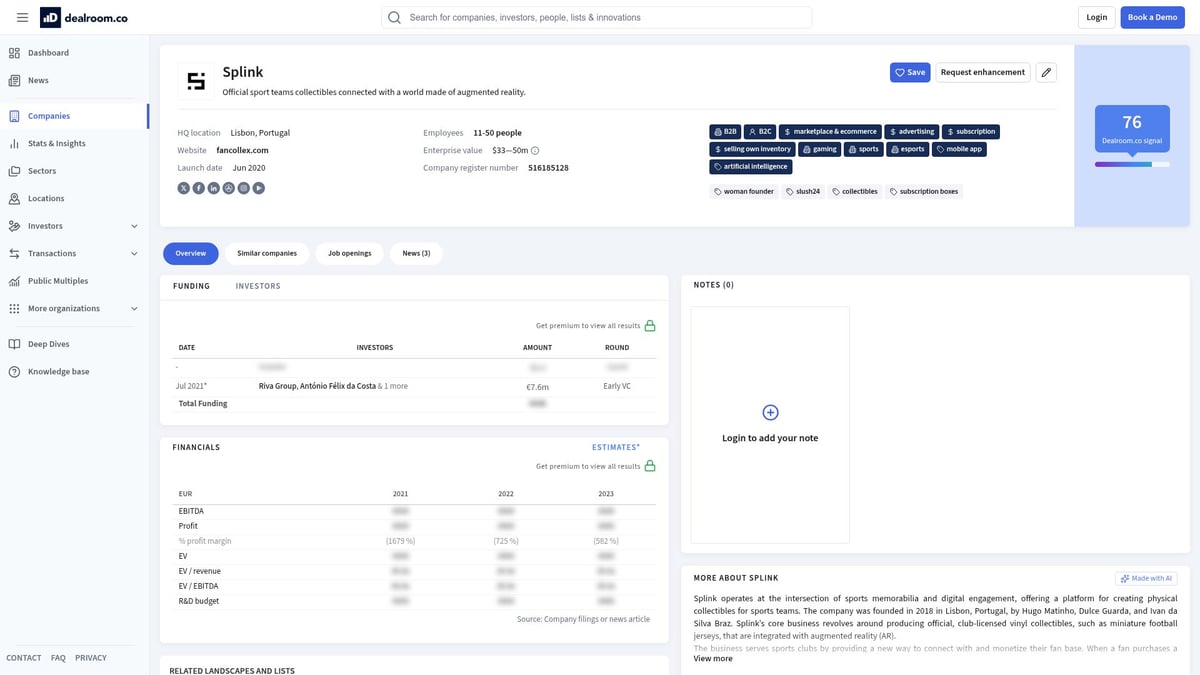Image resolution: width=1200 pixels, height=675 pixels.
Task: Open Dashboard from the sidebar
Action: point(48,53)
